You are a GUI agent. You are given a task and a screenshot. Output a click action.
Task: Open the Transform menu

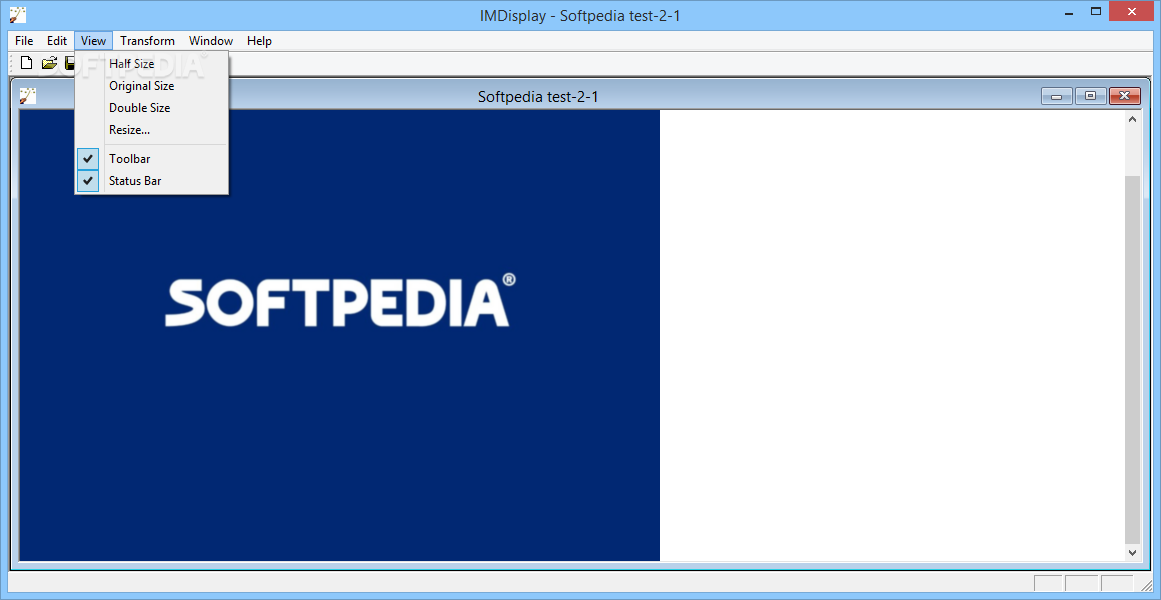[147, 41]
